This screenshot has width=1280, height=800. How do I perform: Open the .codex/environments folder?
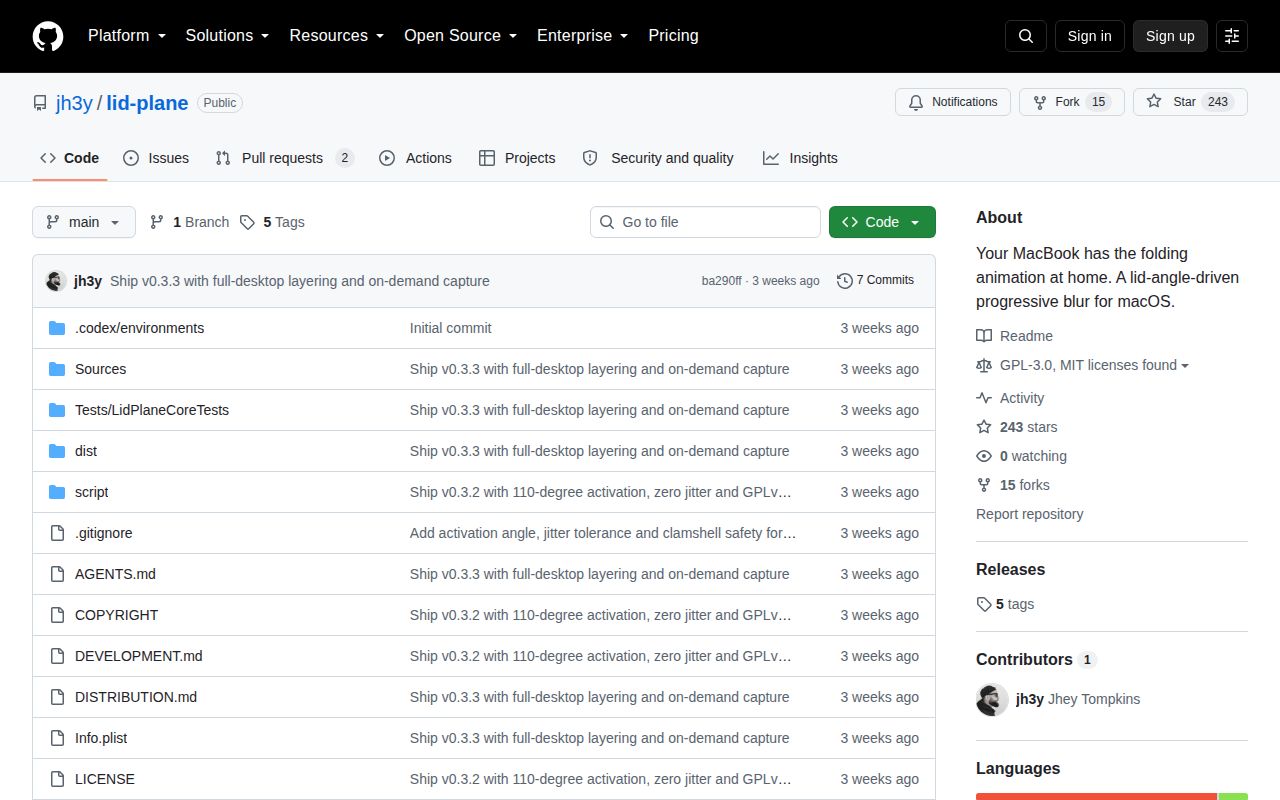[x=139, y=328]
